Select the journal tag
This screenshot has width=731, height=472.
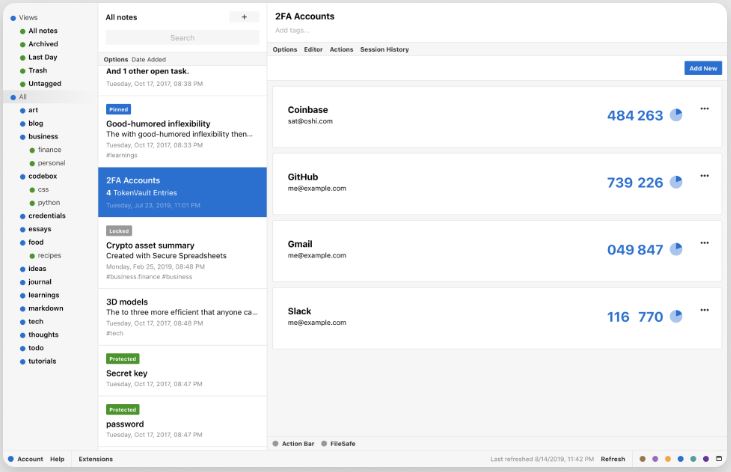[40, 282]
